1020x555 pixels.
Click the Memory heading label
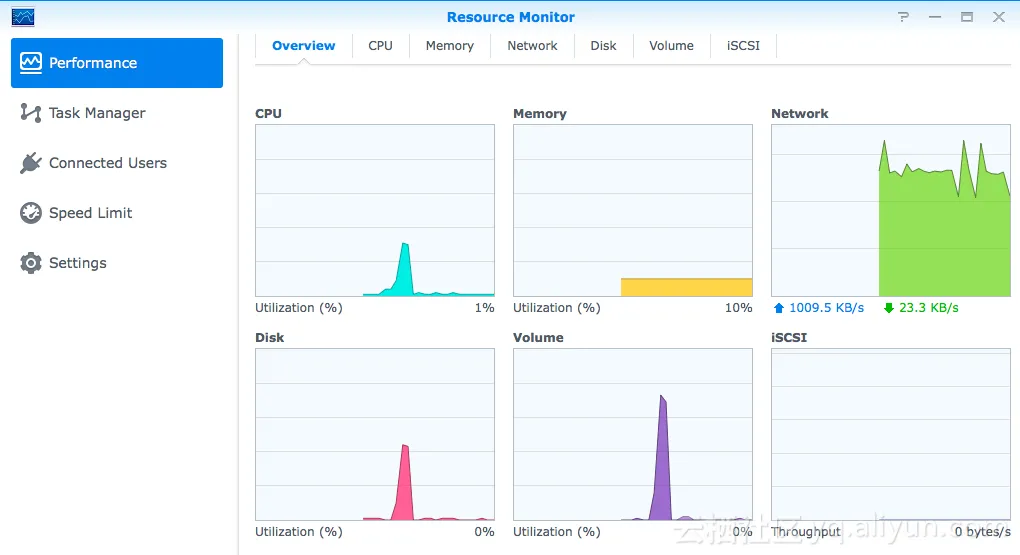pos(540,113)
